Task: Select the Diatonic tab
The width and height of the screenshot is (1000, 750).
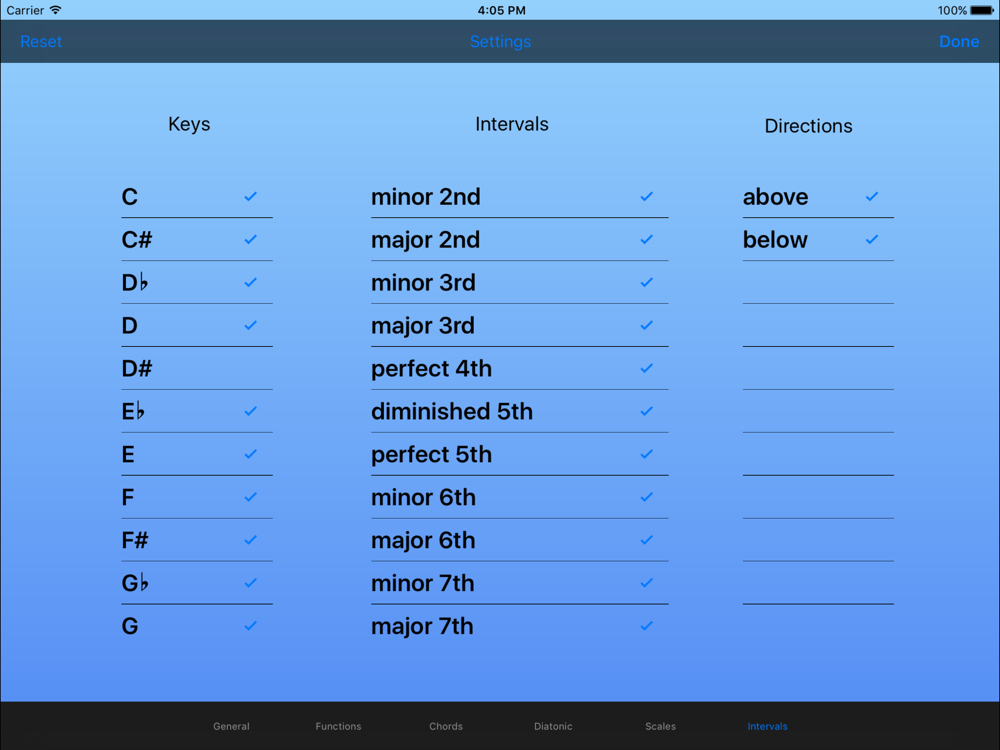Action: (553, 726)
